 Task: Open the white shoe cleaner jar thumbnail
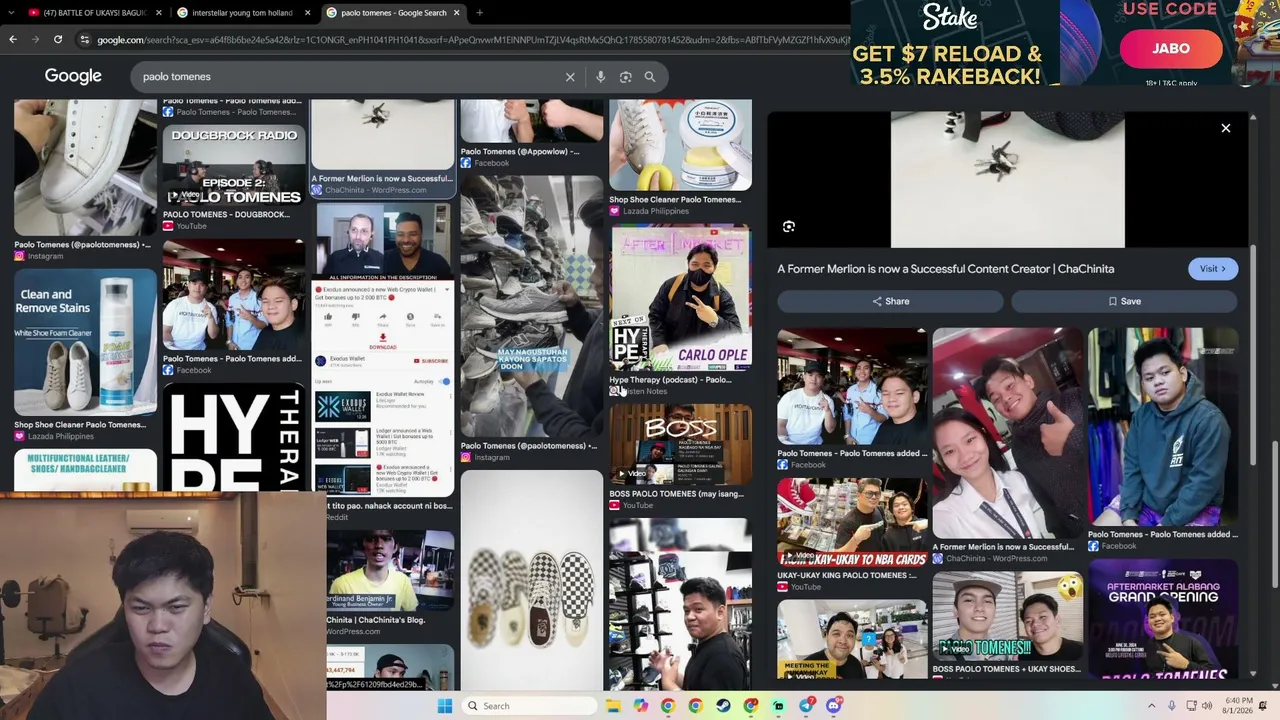(x=680, y=146)
